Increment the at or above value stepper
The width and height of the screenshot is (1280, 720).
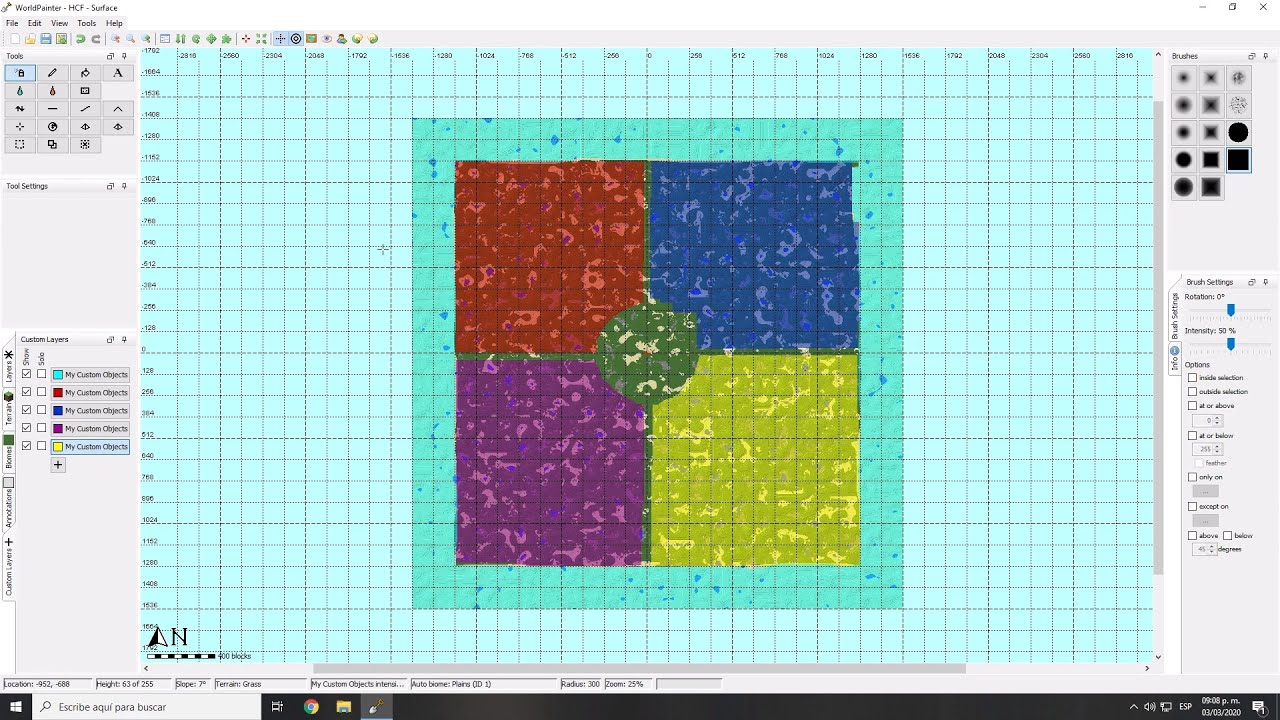[1217, 418]
